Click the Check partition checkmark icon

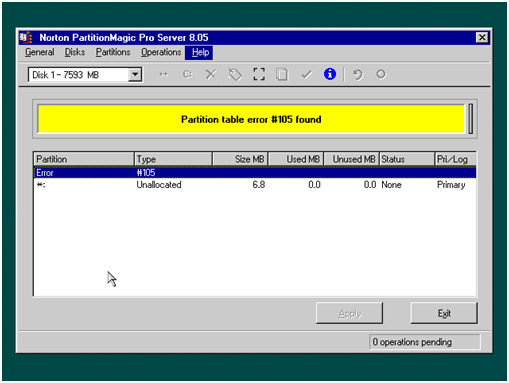[306, 74]
